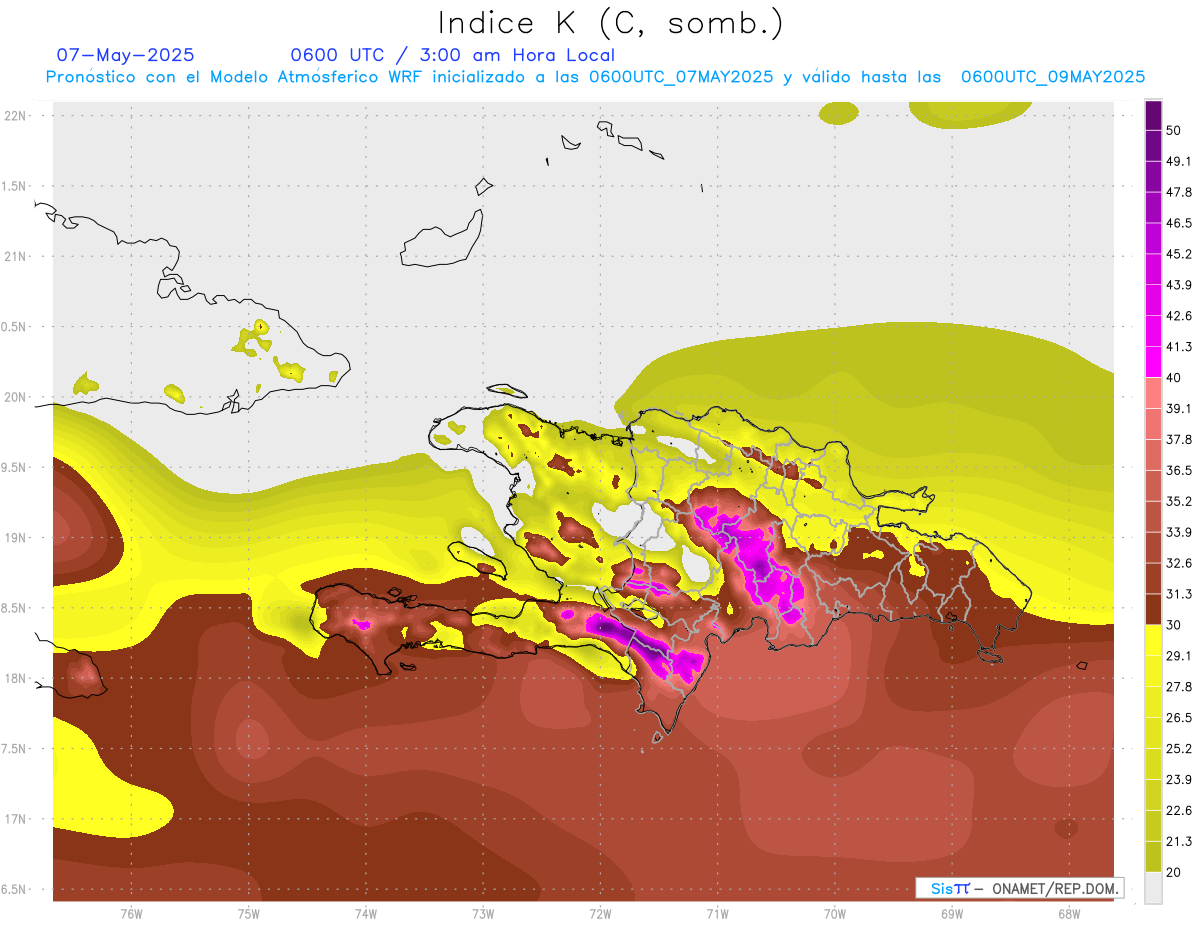Click the colorbar label "27.8"
1200x927 pixels.
[1179, 686]
